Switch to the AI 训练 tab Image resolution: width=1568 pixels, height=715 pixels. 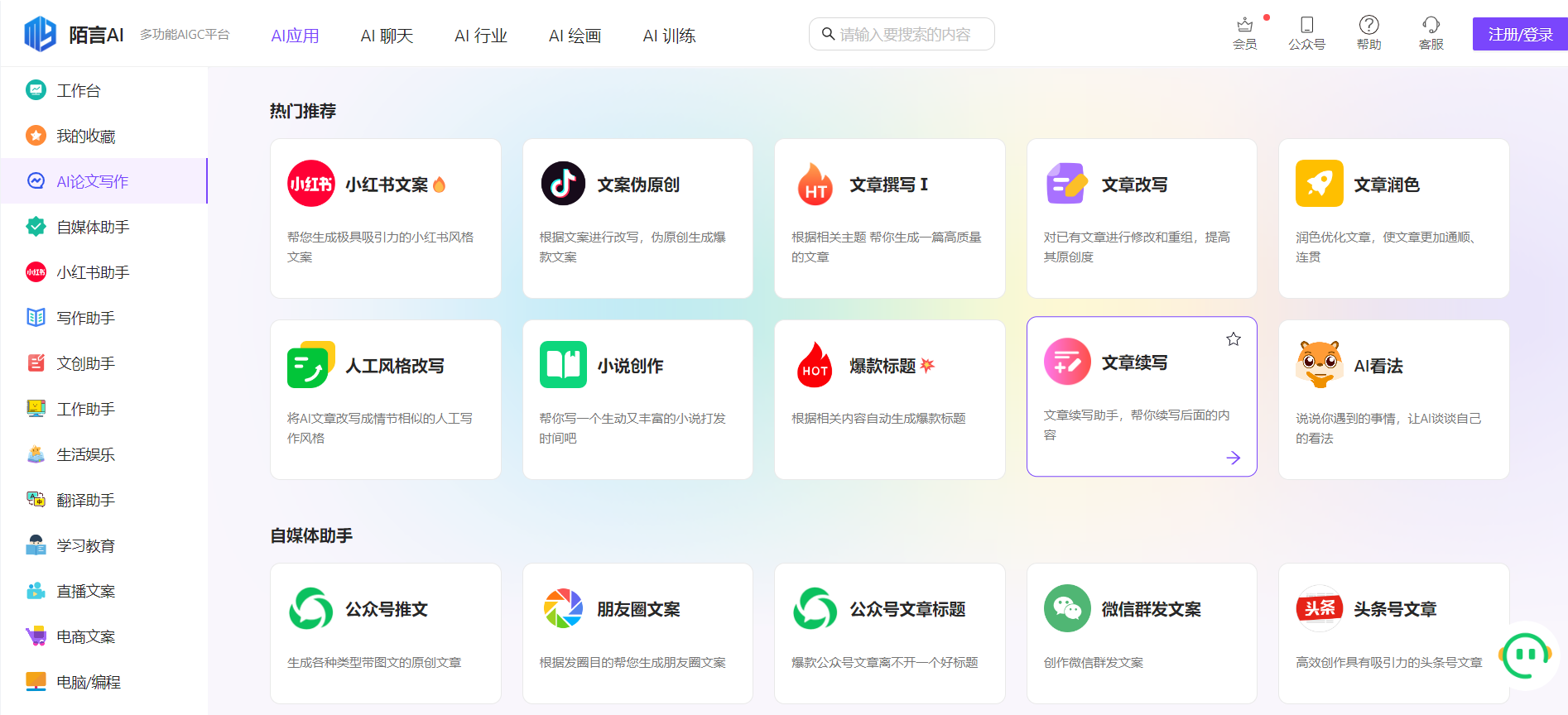(x=670, y=36)
